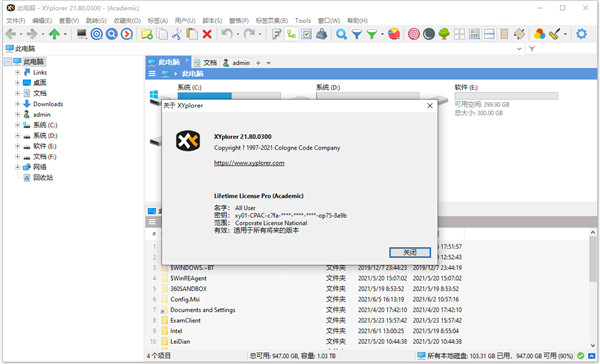Open 文件(F) menu
This screenshot has height=364, width=600.
(x=15, y=20)
